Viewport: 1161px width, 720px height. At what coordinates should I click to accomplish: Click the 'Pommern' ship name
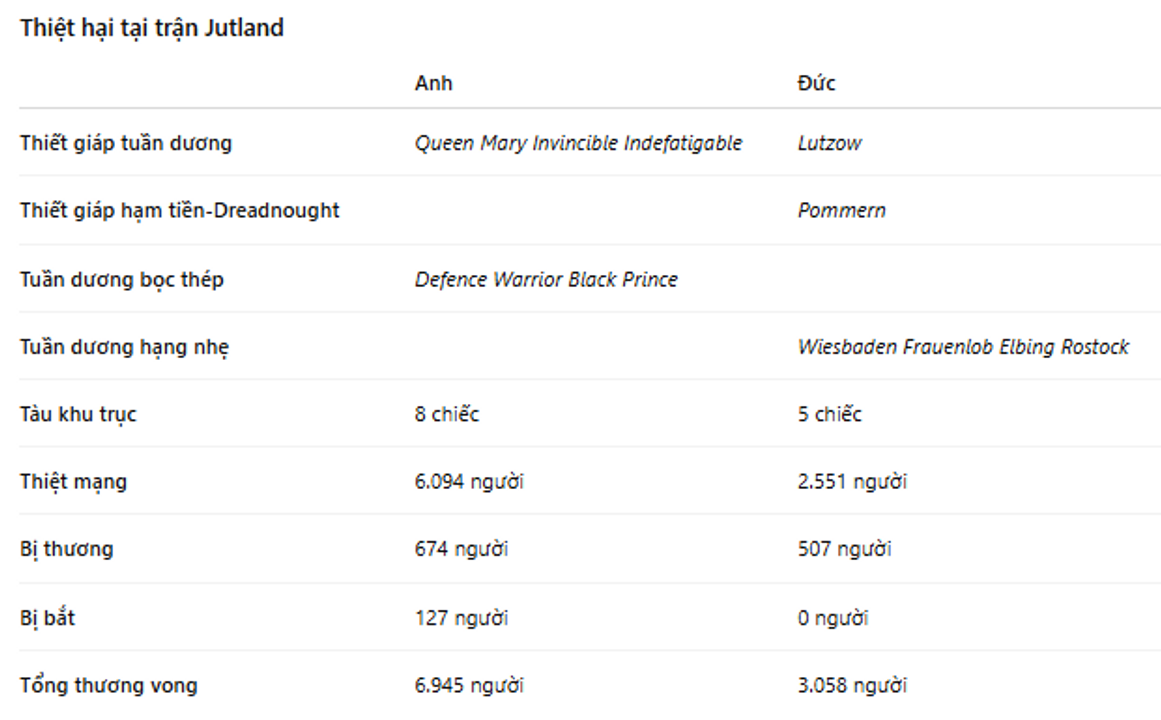point(841,211)
